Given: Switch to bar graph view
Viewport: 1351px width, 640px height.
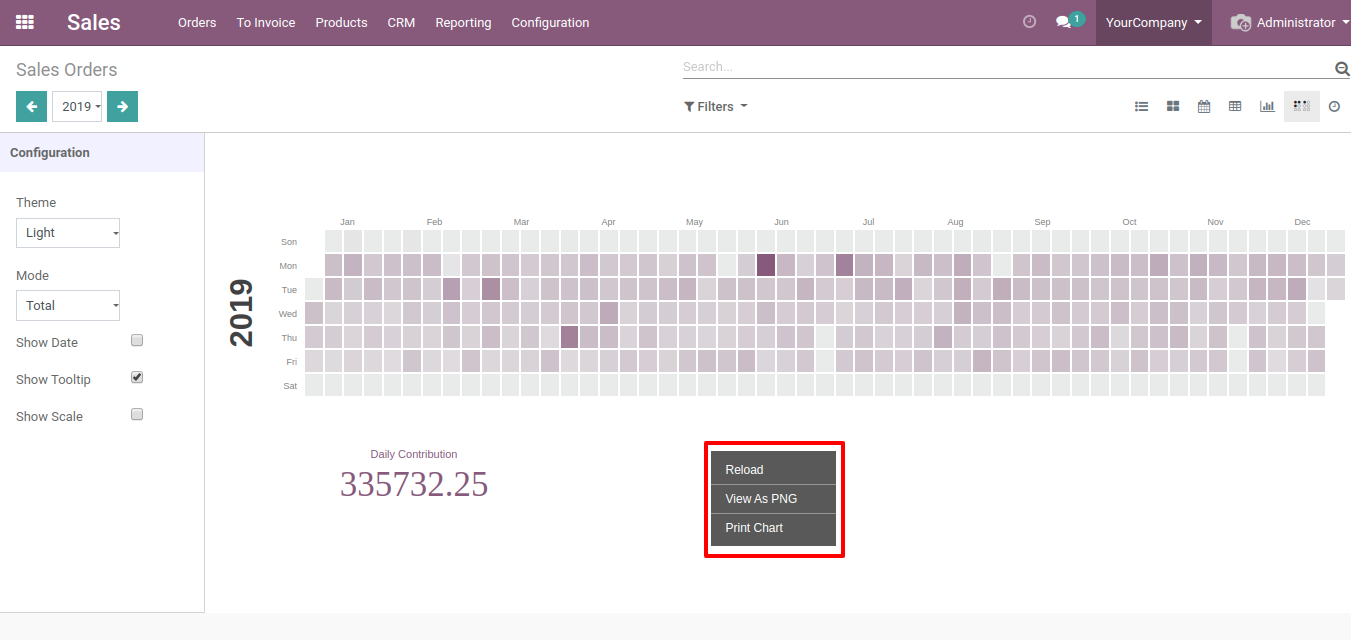Looking at the screenshot, I should point(1267,107).
